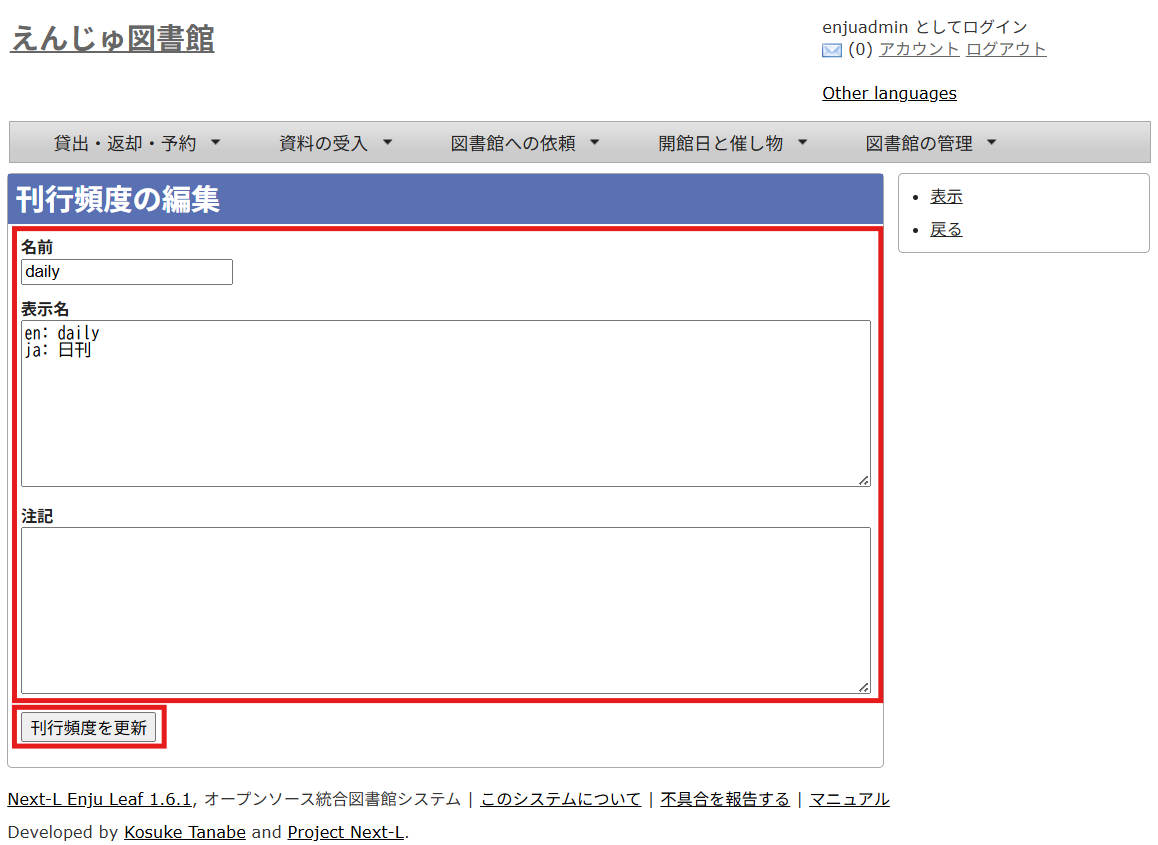Expand the 図書館の管理 menu
The height and width of the screenshot is (845, 1158).
pyautogui.click(x=931, y=143)
